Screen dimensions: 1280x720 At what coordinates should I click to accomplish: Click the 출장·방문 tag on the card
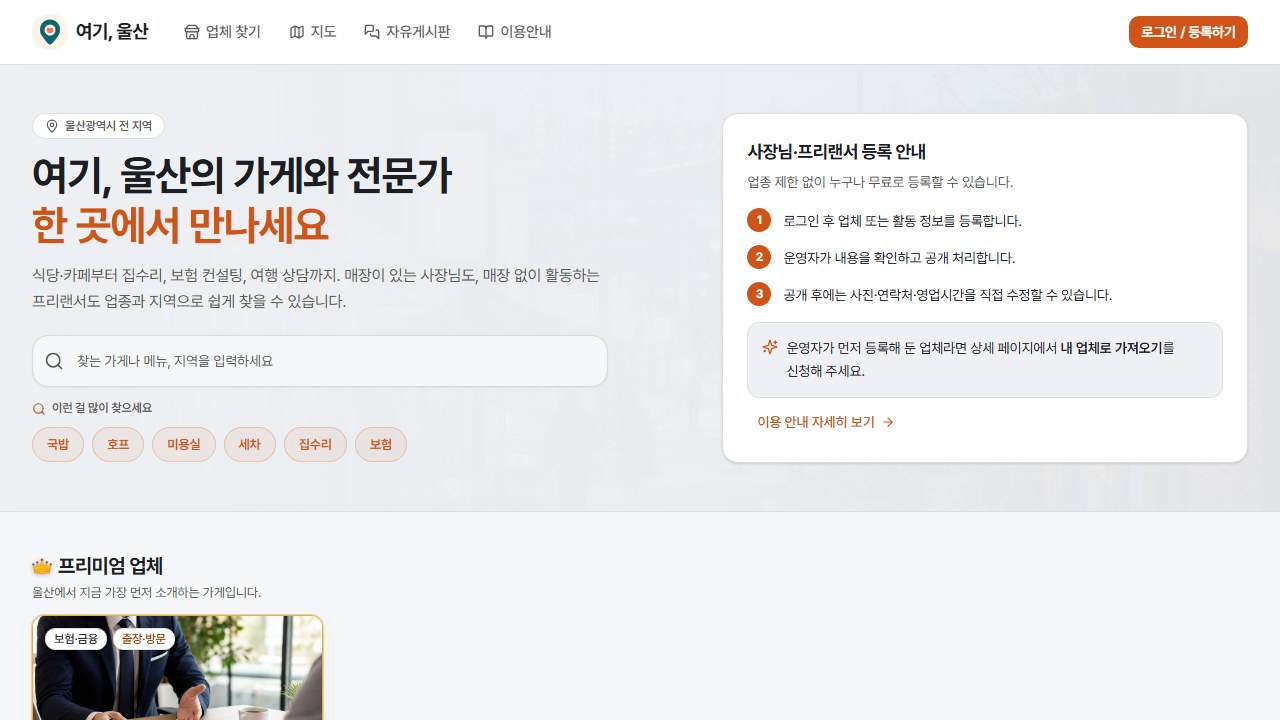144,638
